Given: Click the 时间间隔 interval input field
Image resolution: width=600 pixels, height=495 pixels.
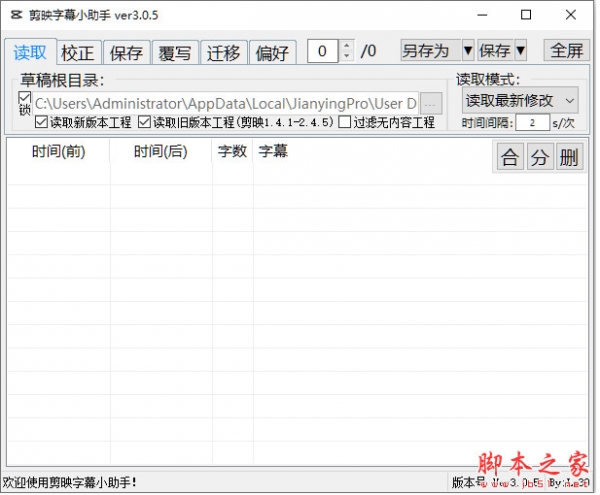Looking at the screenshot, I should [x=534, y=124].
